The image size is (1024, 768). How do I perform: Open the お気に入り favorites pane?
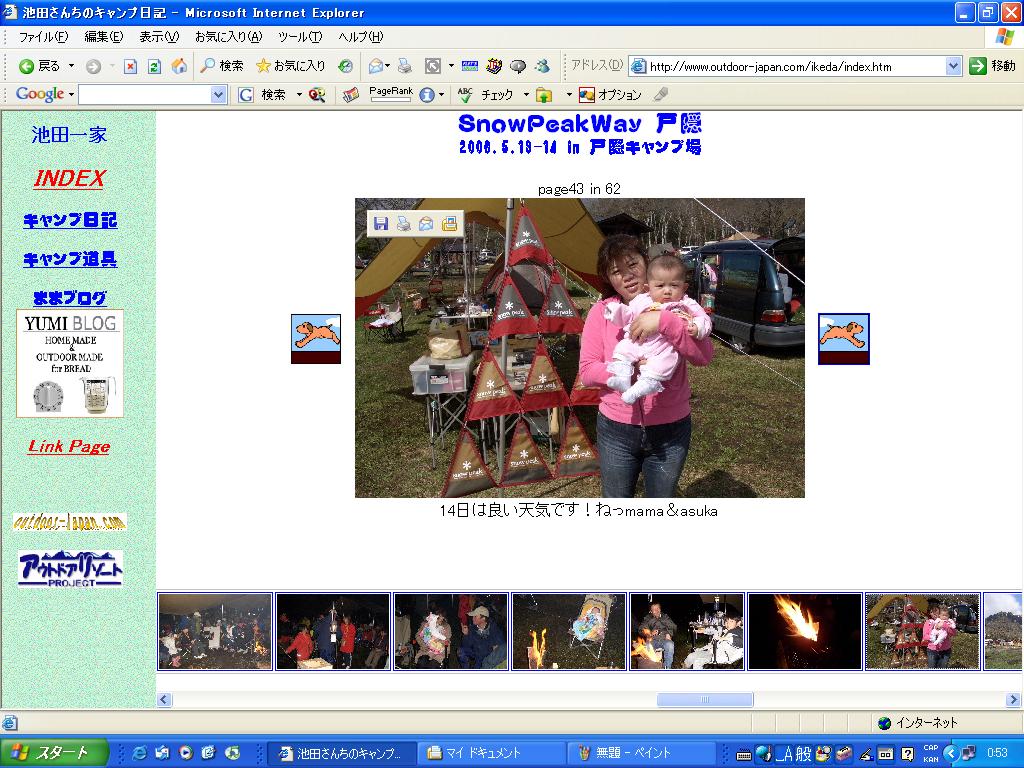(291, 66)
